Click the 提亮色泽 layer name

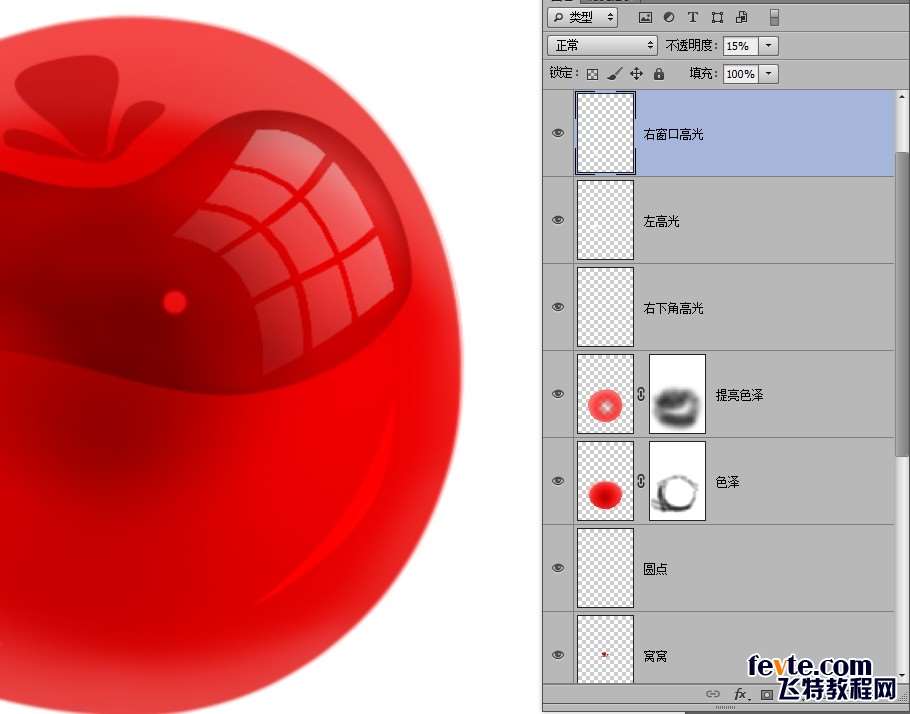739,395
